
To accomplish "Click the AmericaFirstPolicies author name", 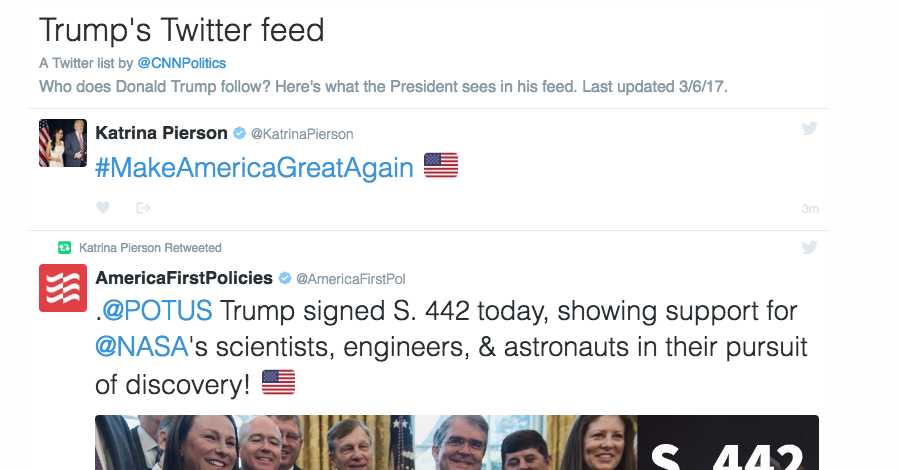I will [x=184, y=278].
